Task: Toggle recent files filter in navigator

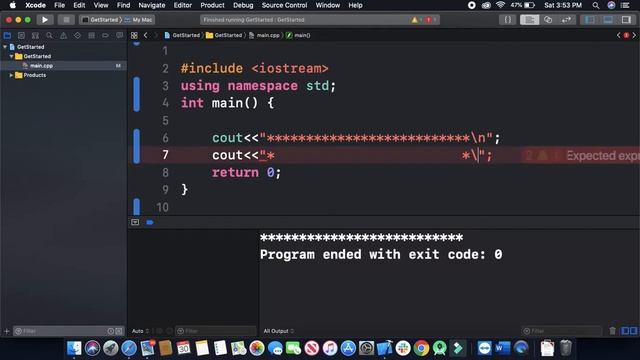Action: (111, 331)
